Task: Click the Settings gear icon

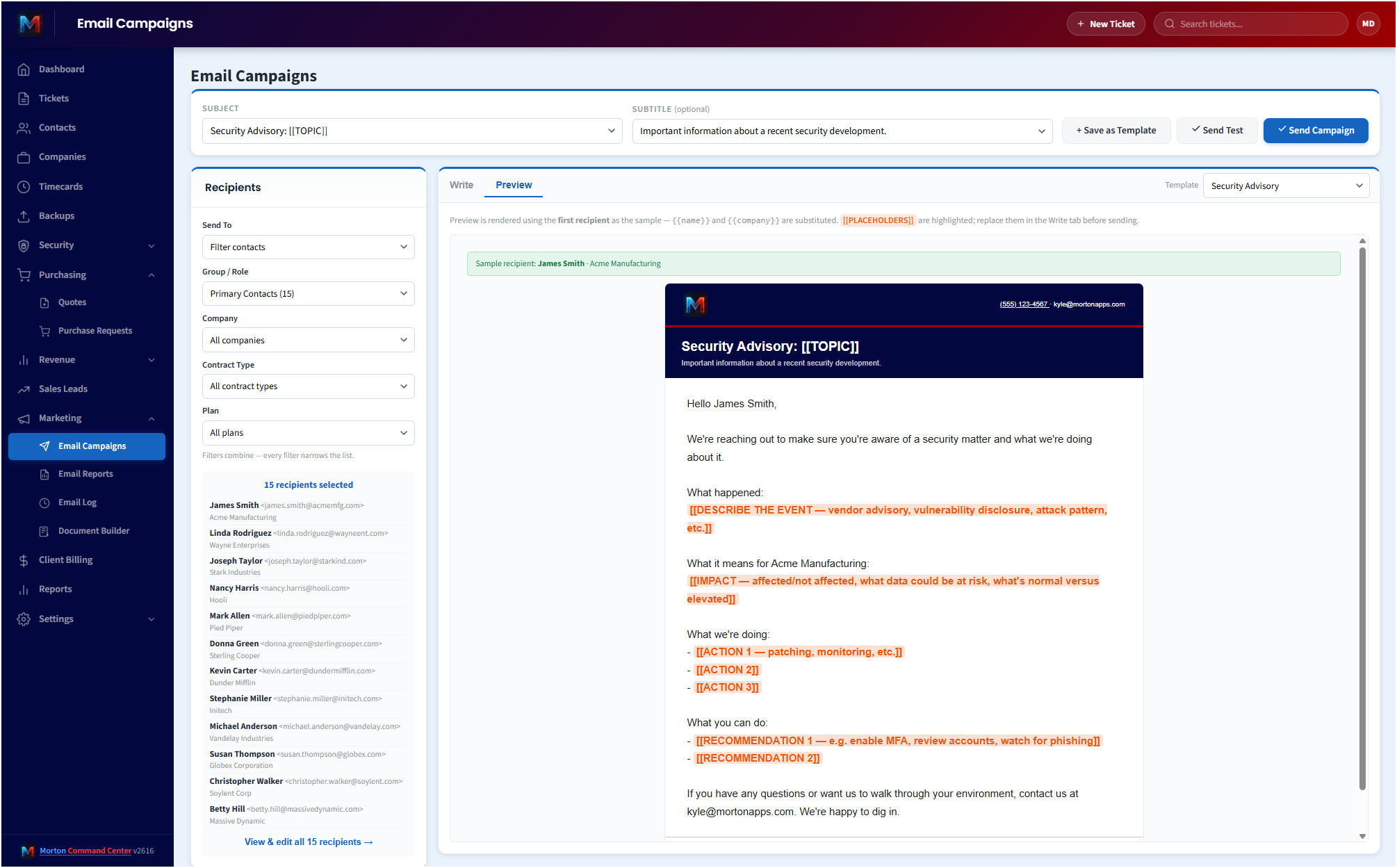Action: pyautogui.click(x=24, y=619)
